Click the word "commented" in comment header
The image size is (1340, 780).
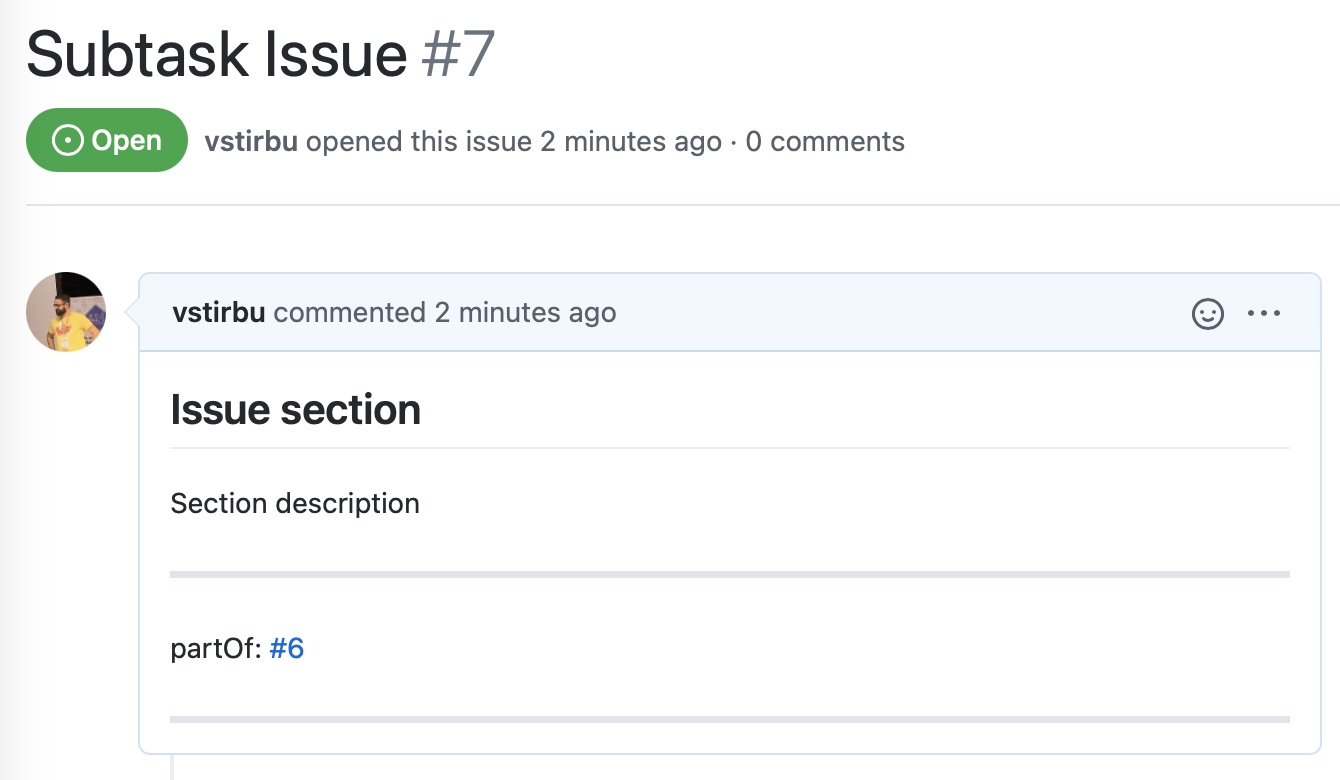pos(349,313)
